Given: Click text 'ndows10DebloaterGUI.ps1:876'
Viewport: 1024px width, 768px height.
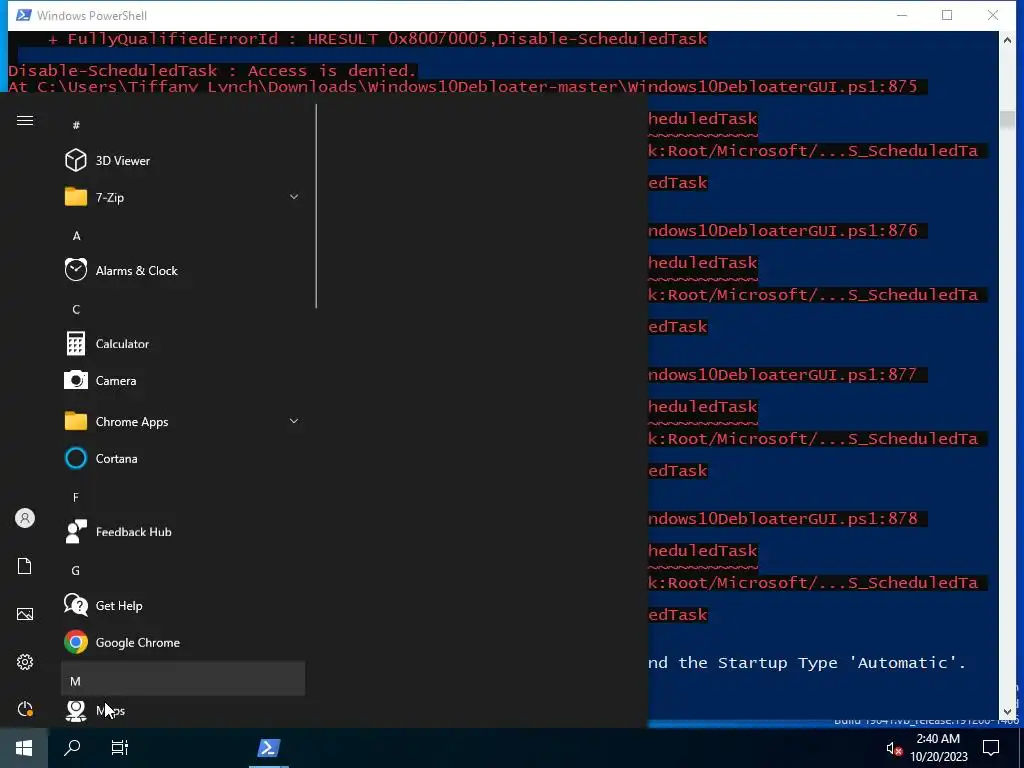Looking at the screenshot, I should [x=782, y=231].
